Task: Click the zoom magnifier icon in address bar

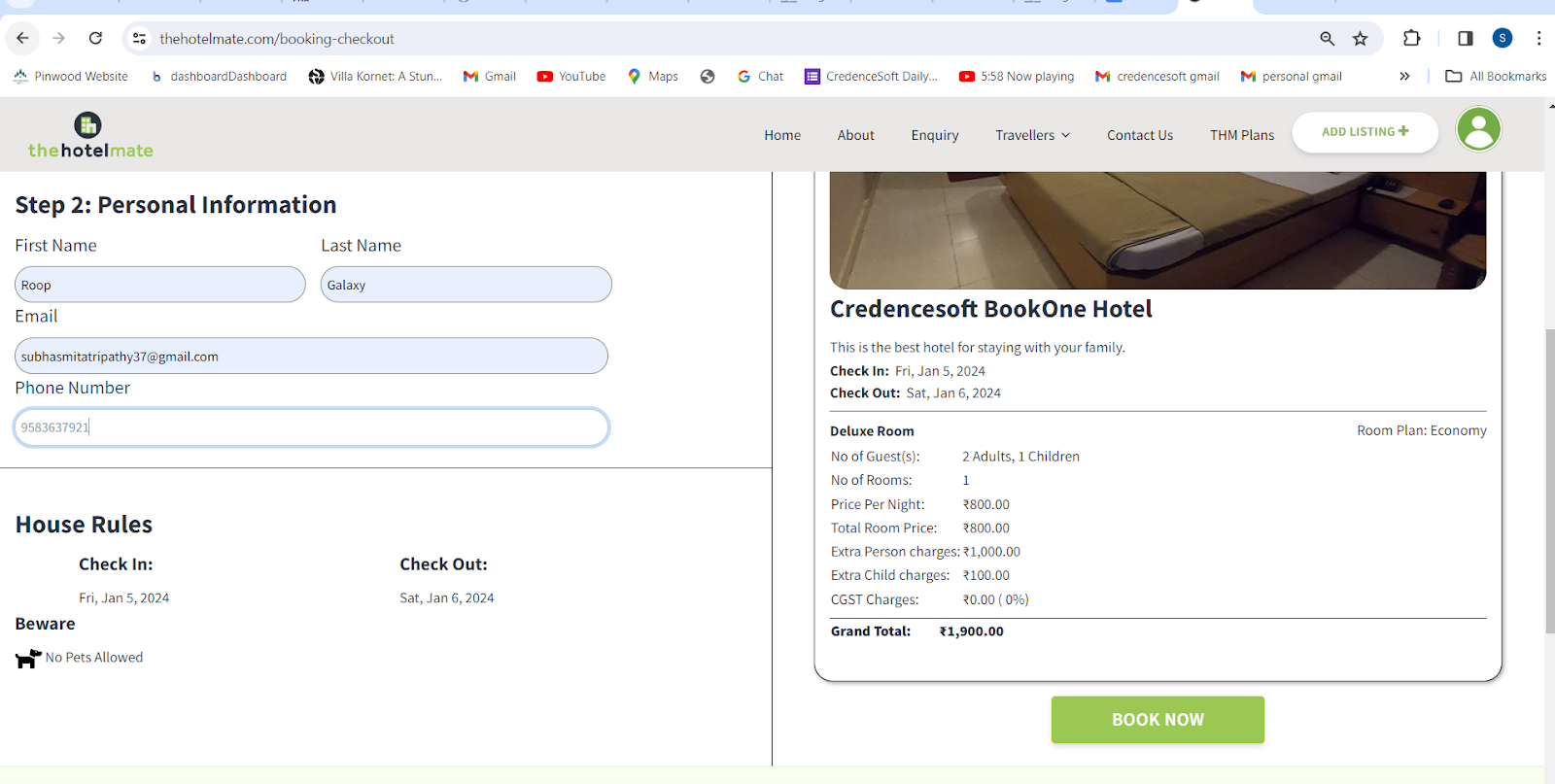Action: click(x=1327, y=39)
